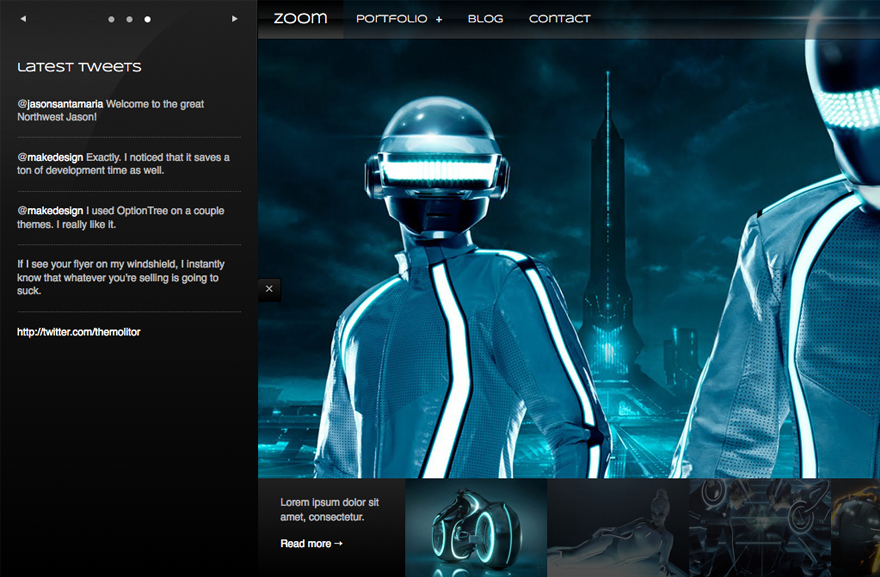Open the Contact page

(559, 19)
